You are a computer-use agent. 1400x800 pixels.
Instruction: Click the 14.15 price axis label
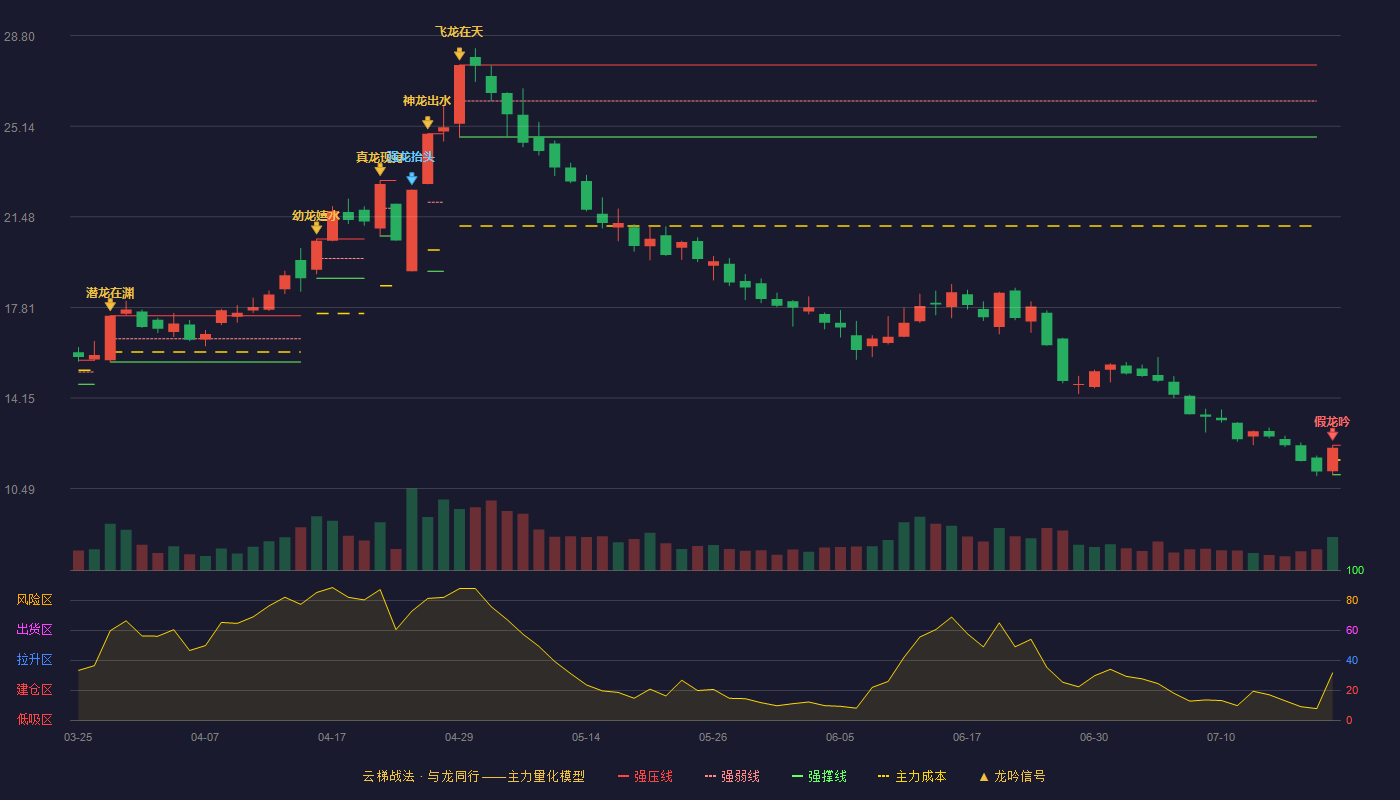pos(19,399)
